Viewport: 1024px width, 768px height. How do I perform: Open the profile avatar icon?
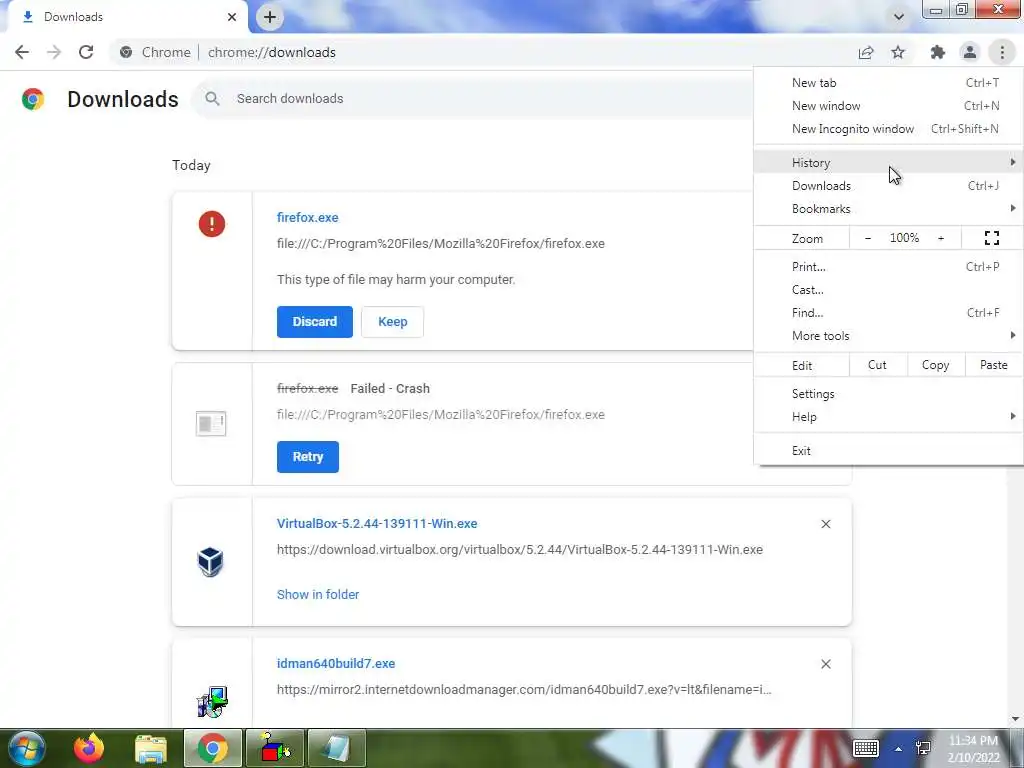click(970, 52)
